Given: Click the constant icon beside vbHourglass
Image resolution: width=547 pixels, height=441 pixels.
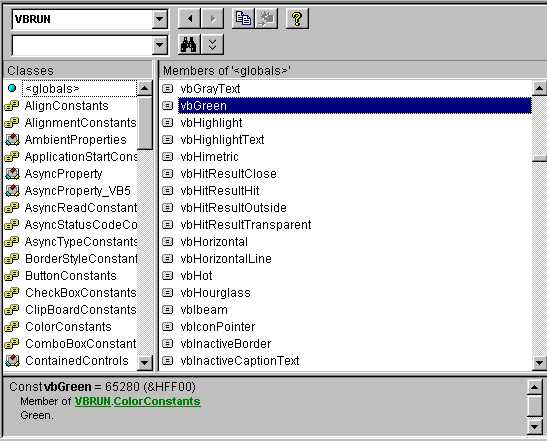Looking at the screenshot, I should pyautogui.click(x=168, y=292).
